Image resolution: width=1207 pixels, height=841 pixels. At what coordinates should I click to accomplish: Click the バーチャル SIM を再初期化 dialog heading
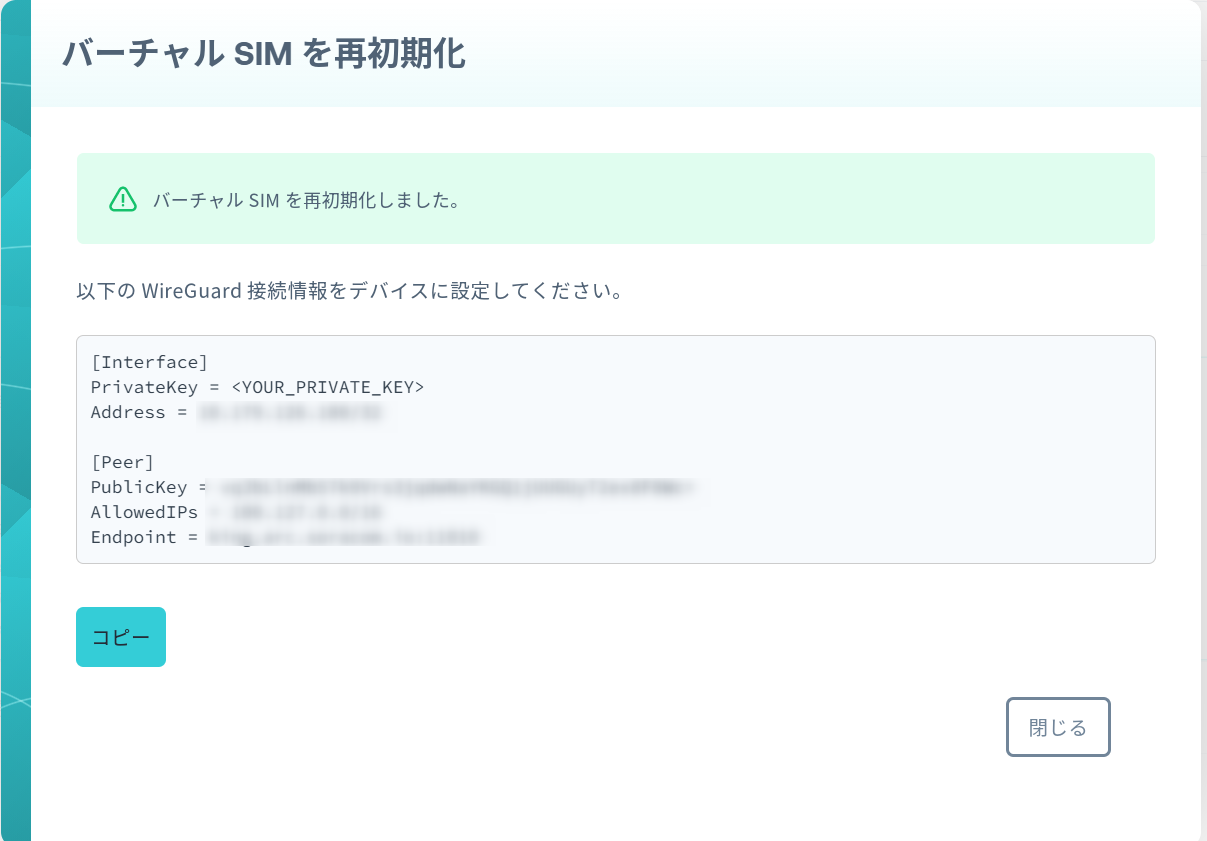pos(264,54)
